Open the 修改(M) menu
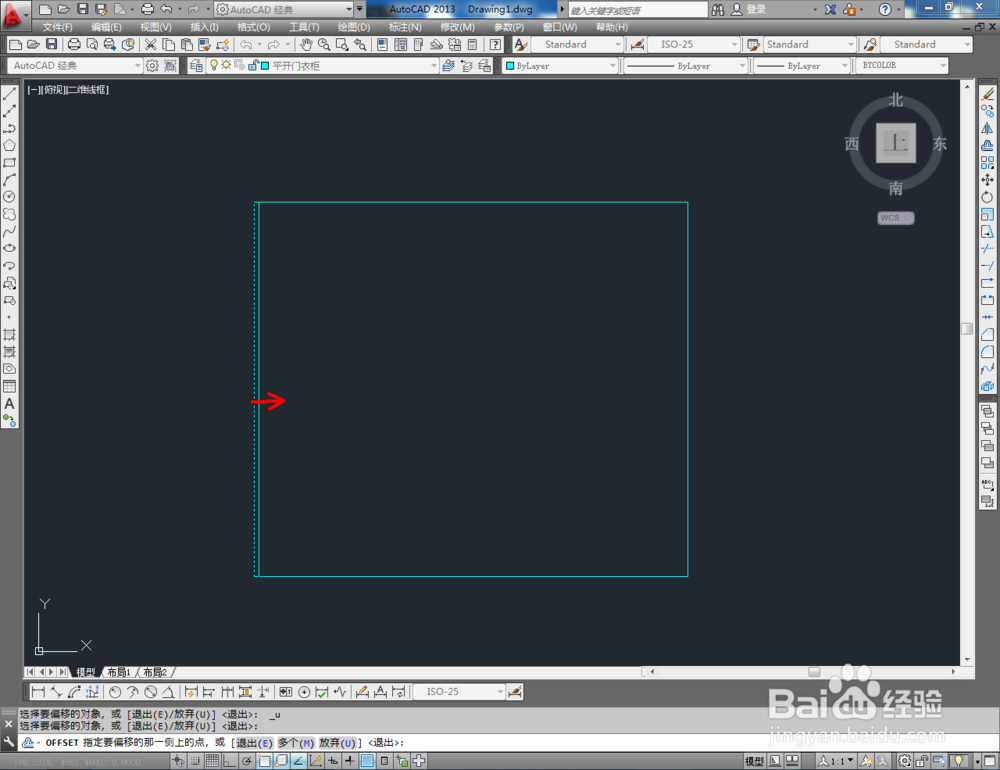1000x770 pixels. tap(457, 27)
